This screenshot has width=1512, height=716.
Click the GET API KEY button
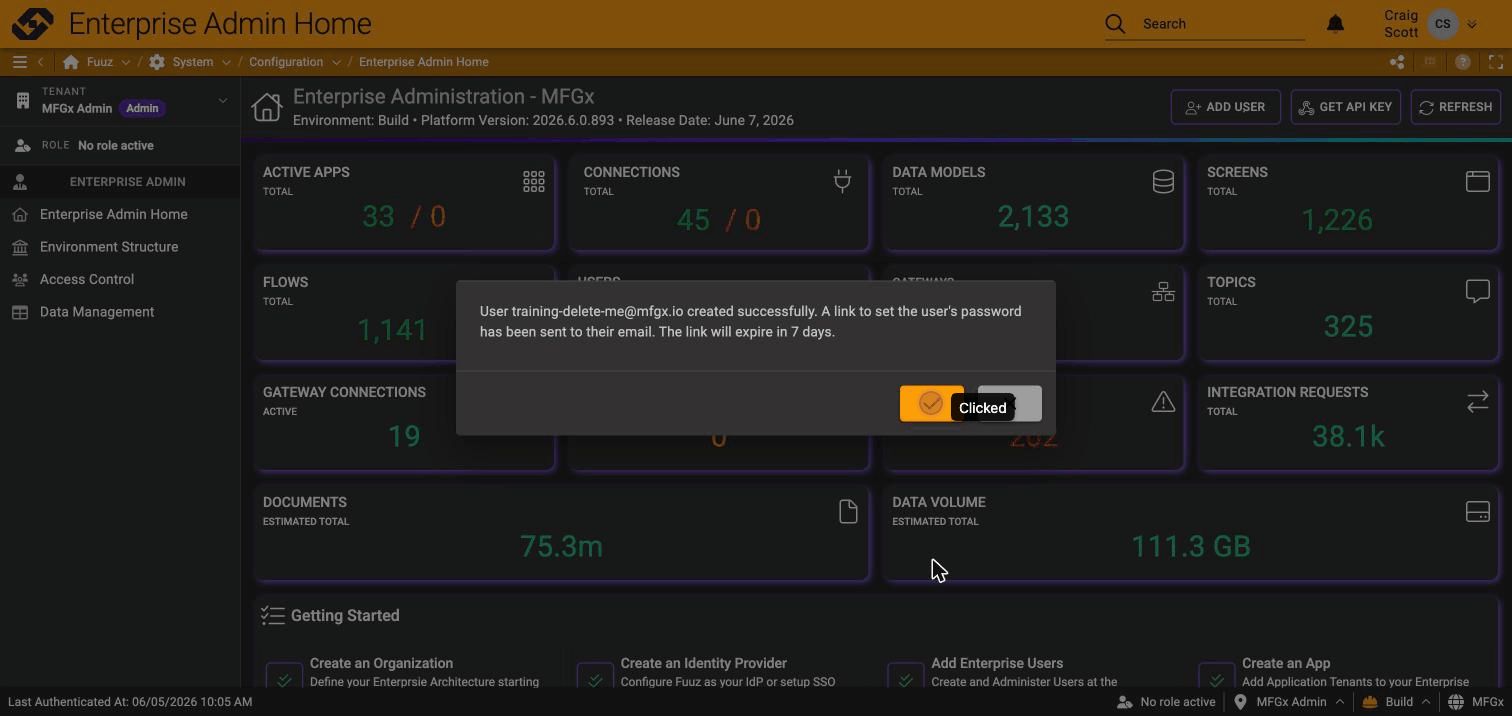click(1345, 107)
